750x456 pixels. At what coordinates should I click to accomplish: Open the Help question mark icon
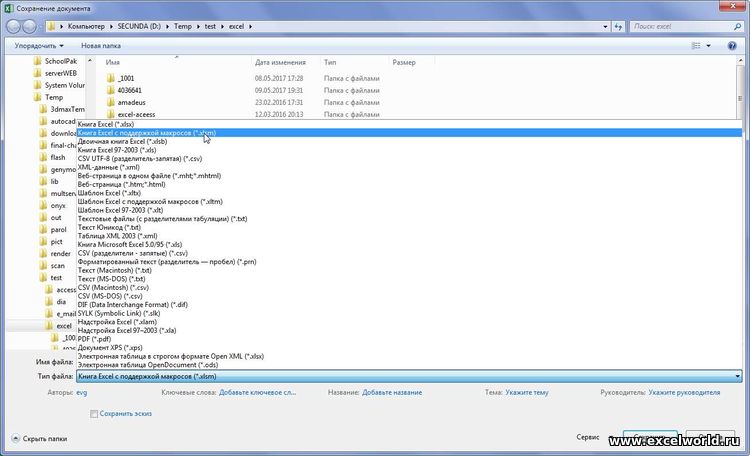[732, 46]
